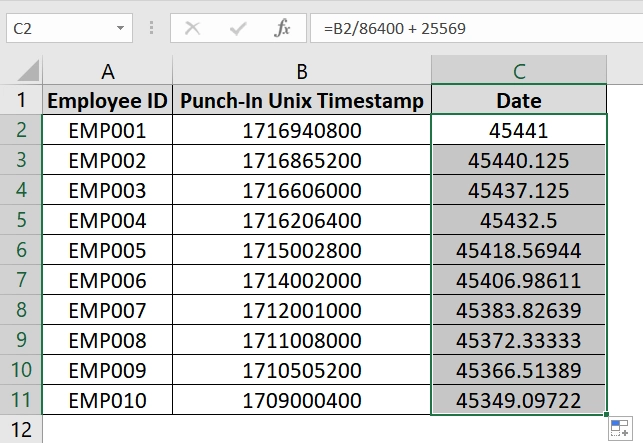This screenshot has height=443, width=643.
Task: Cancel the formula entry with X icon
Action: pyautogui.click(x=192, y=28)
